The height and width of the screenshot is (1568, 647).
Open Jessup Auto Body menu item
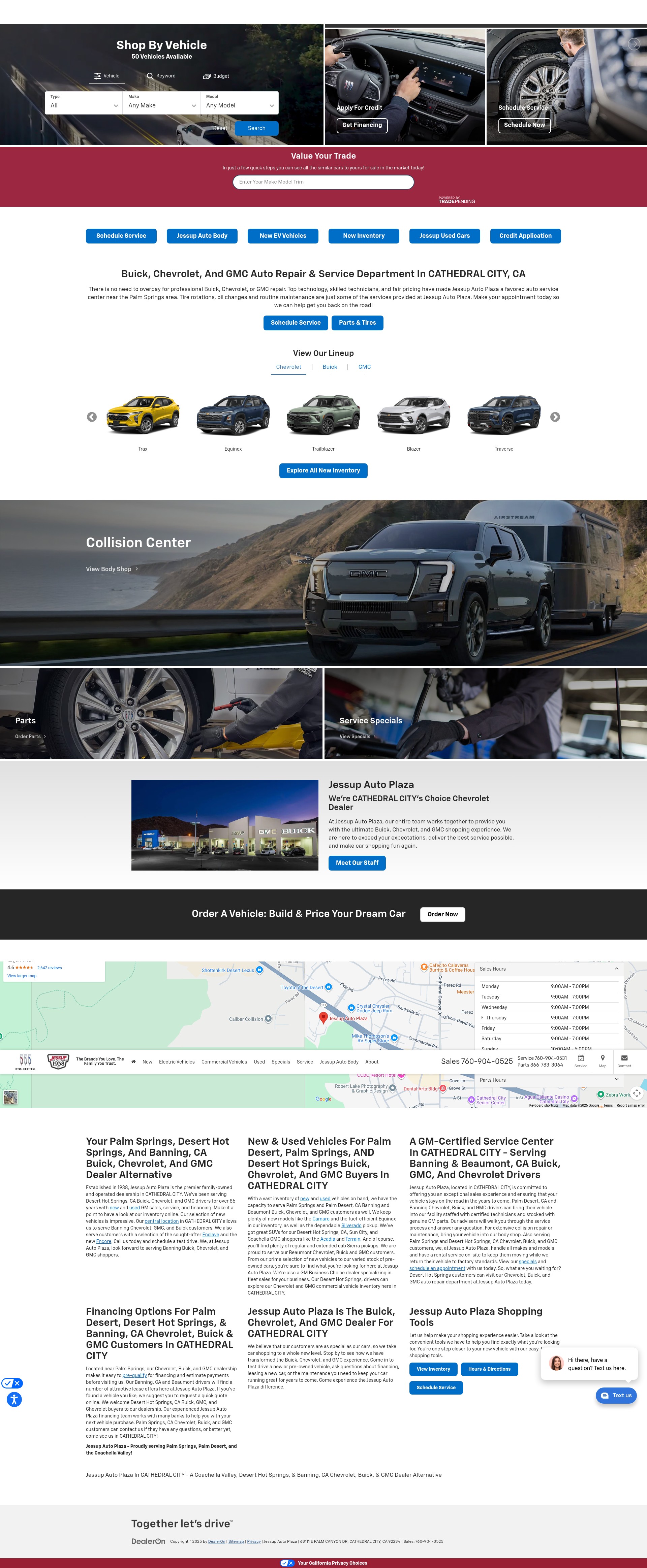(339, 1061)
